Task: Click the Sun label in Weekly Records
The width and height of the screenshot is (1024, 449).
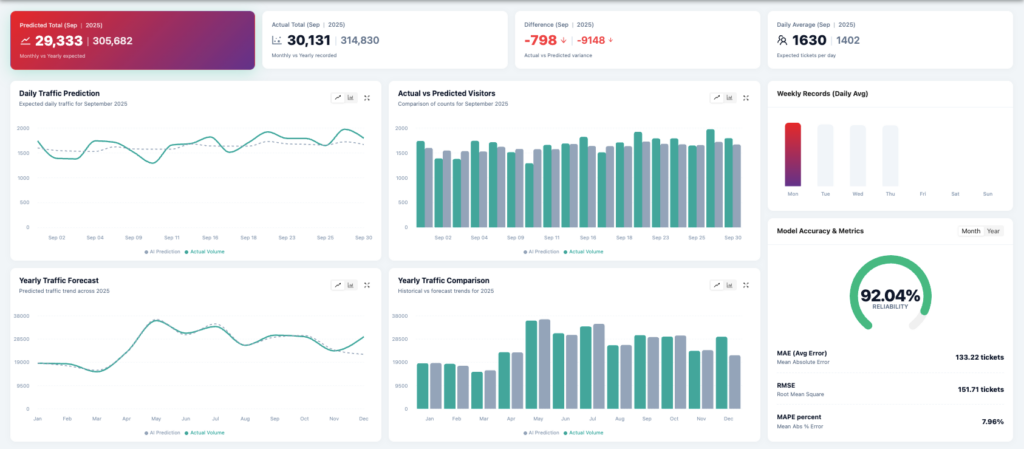Action: [987, 194]
